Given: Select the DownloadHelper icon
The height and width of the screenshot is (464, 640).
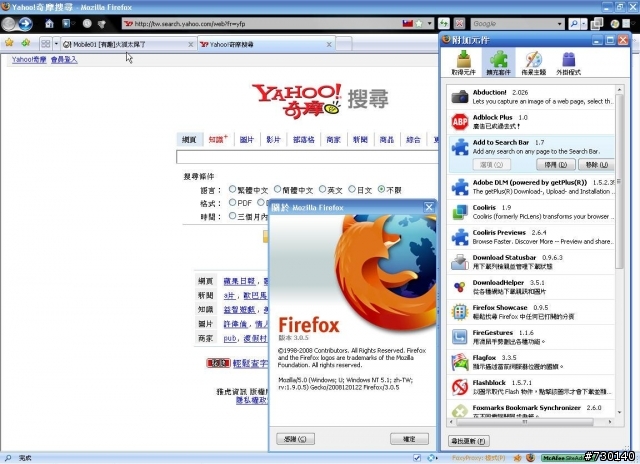Looking at the screenshot, I should [460, 287].
